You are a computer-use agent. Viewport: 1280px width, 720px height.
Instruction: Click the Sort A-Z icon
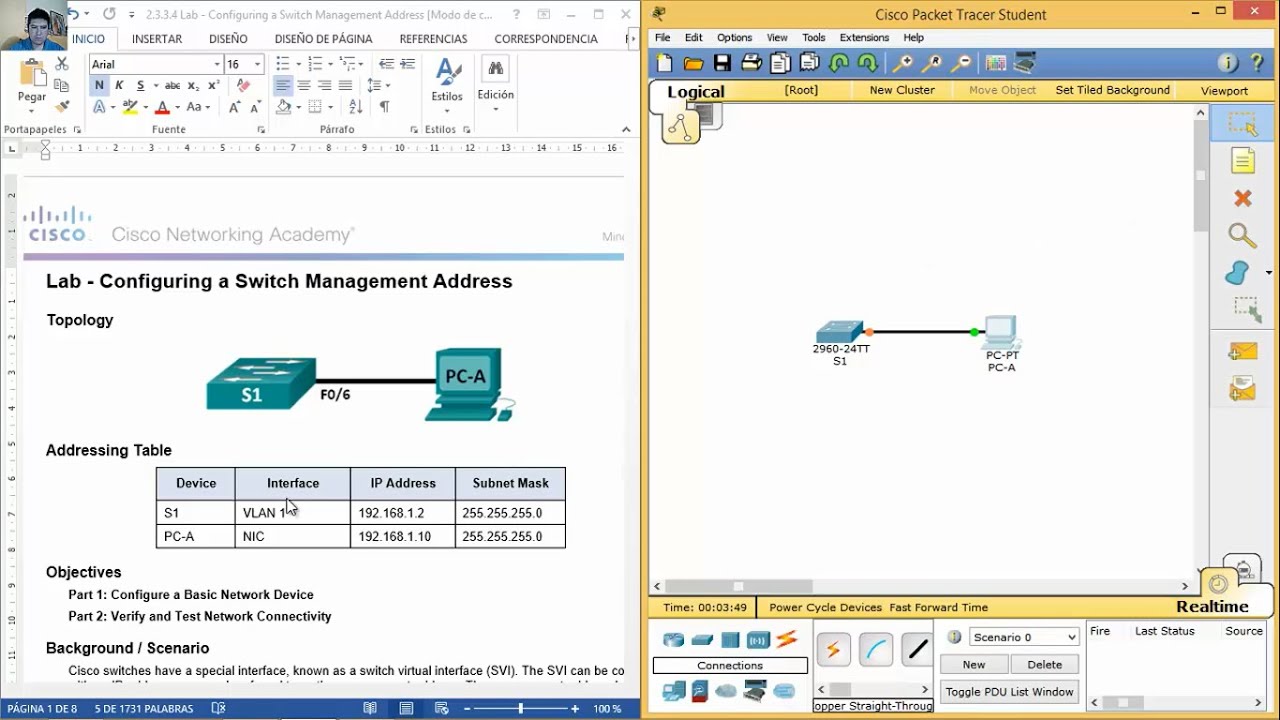[x=356, y=107]
